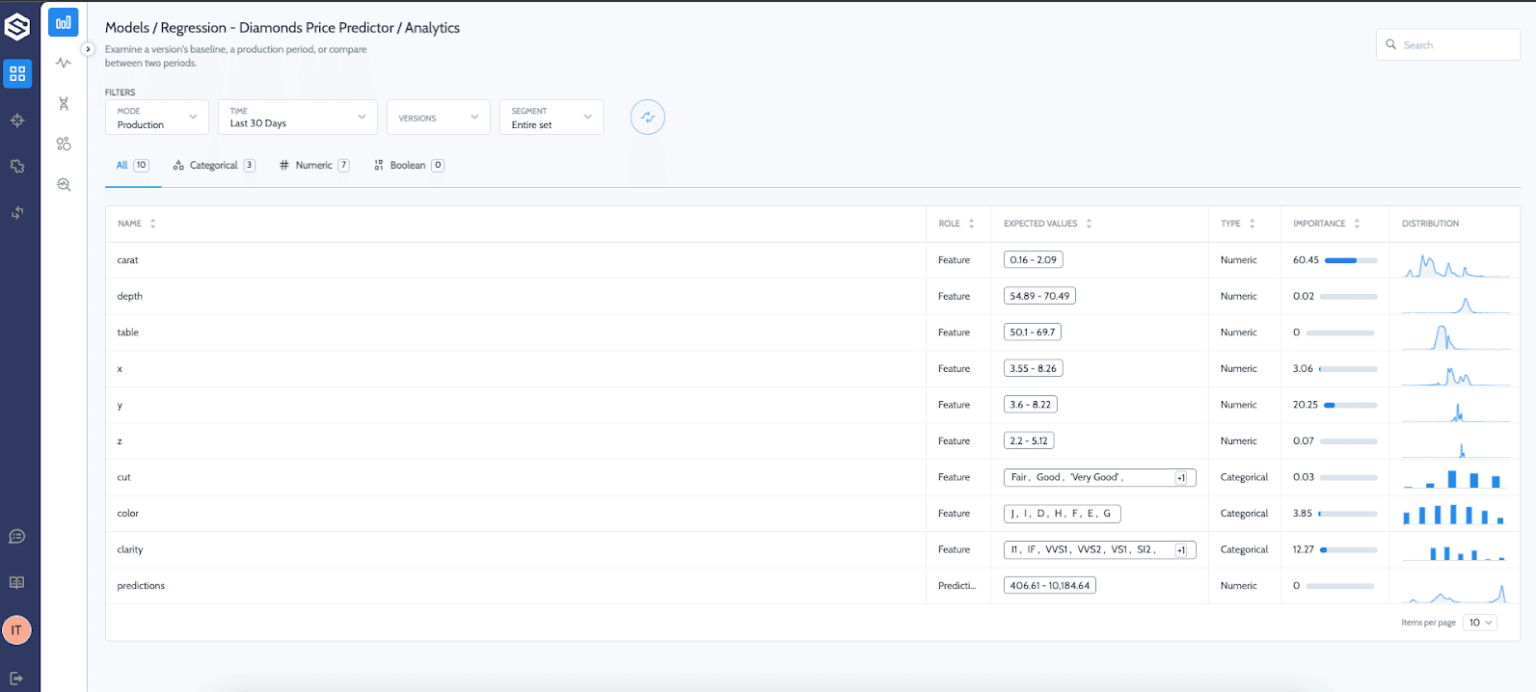The width and height of the screenshot is (1536, 692).
Task: Switch to the Categorical tab
Action: pyautogui.click(x=213, y=165)
